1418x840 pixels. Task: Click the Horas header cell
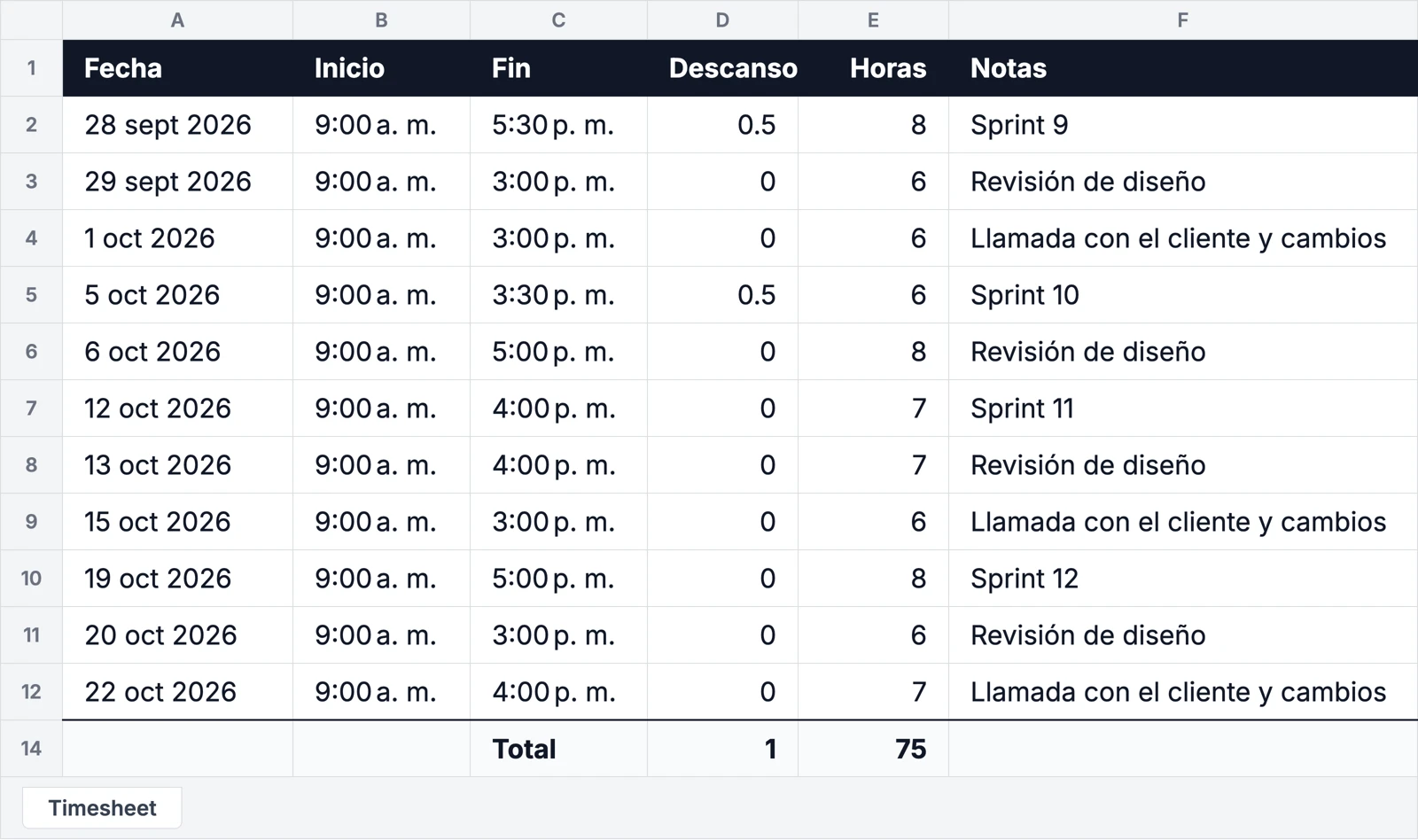point(873,68)
